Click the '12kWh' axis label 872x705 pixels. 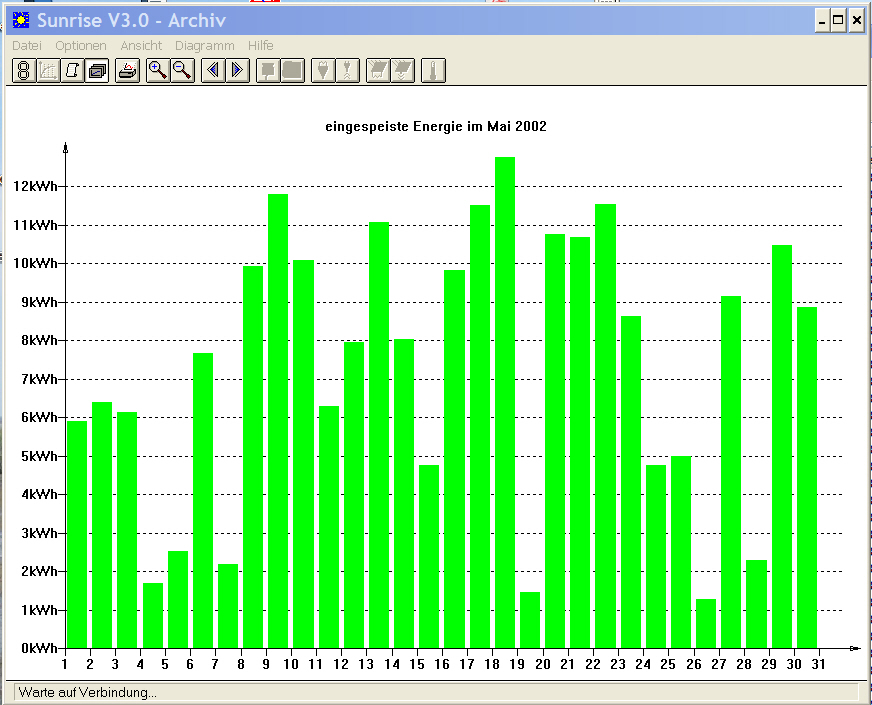click(36, 186)
